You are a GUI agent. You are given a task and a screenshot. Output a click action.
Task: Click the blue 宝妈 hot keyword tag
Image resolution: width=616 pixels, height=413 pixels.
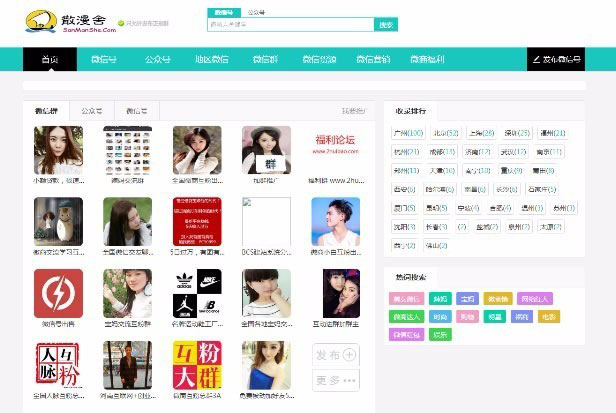(468, 299)
